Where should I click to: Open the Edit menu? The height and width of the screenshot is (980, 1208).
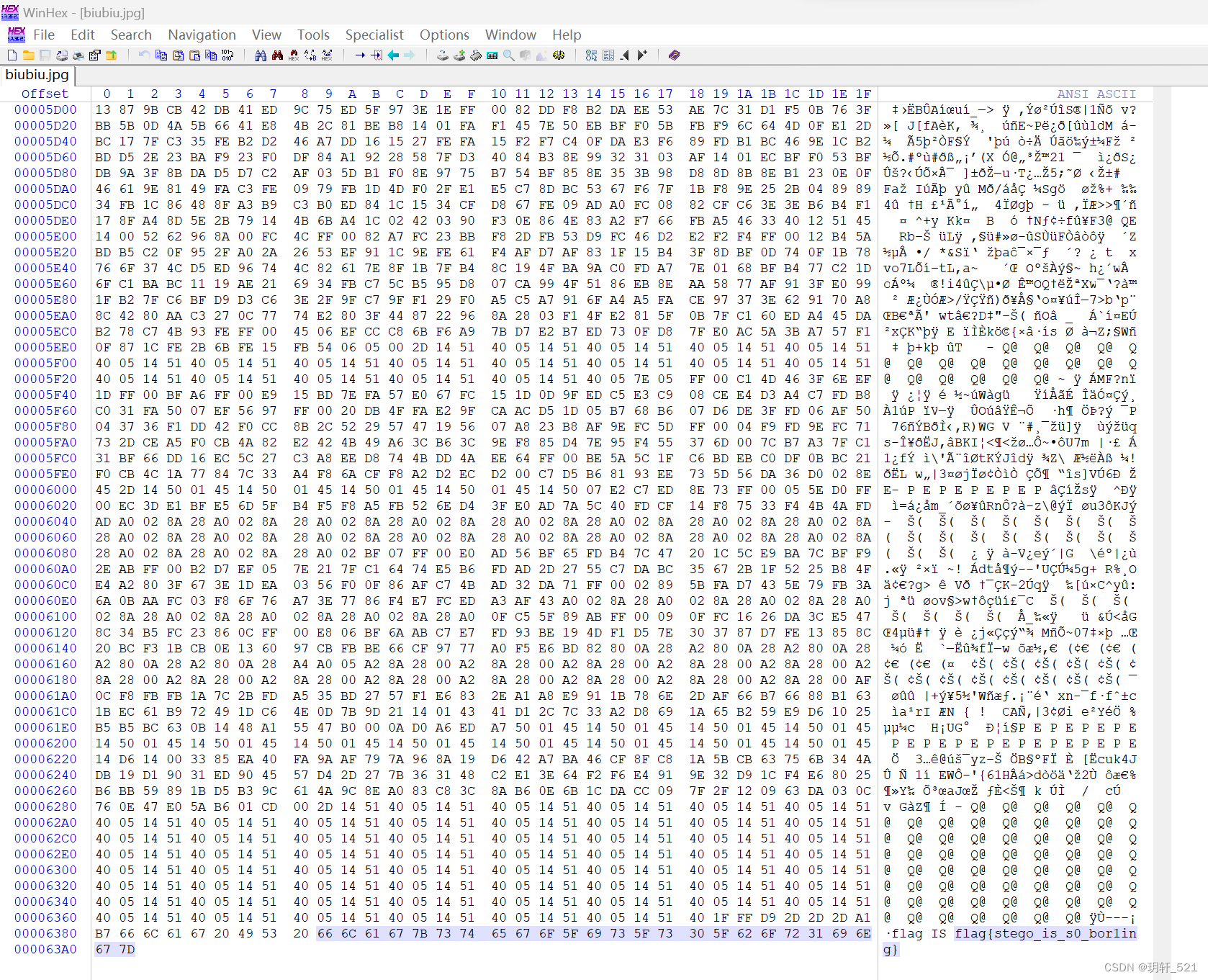click(83, 35)
